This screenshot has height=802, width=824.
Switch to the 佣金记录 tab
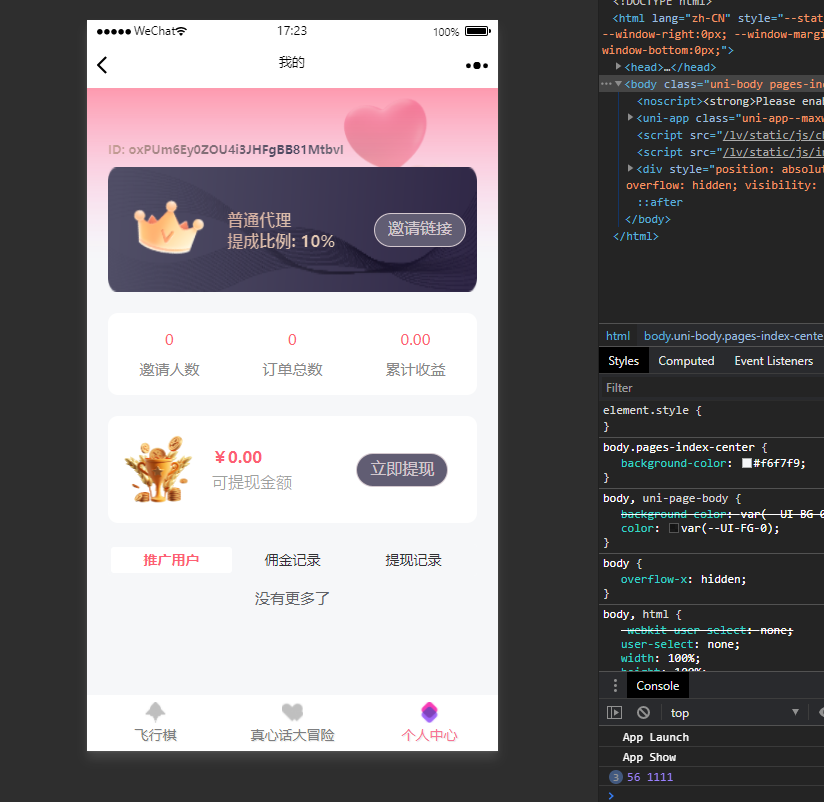click(x=291, y=559)
